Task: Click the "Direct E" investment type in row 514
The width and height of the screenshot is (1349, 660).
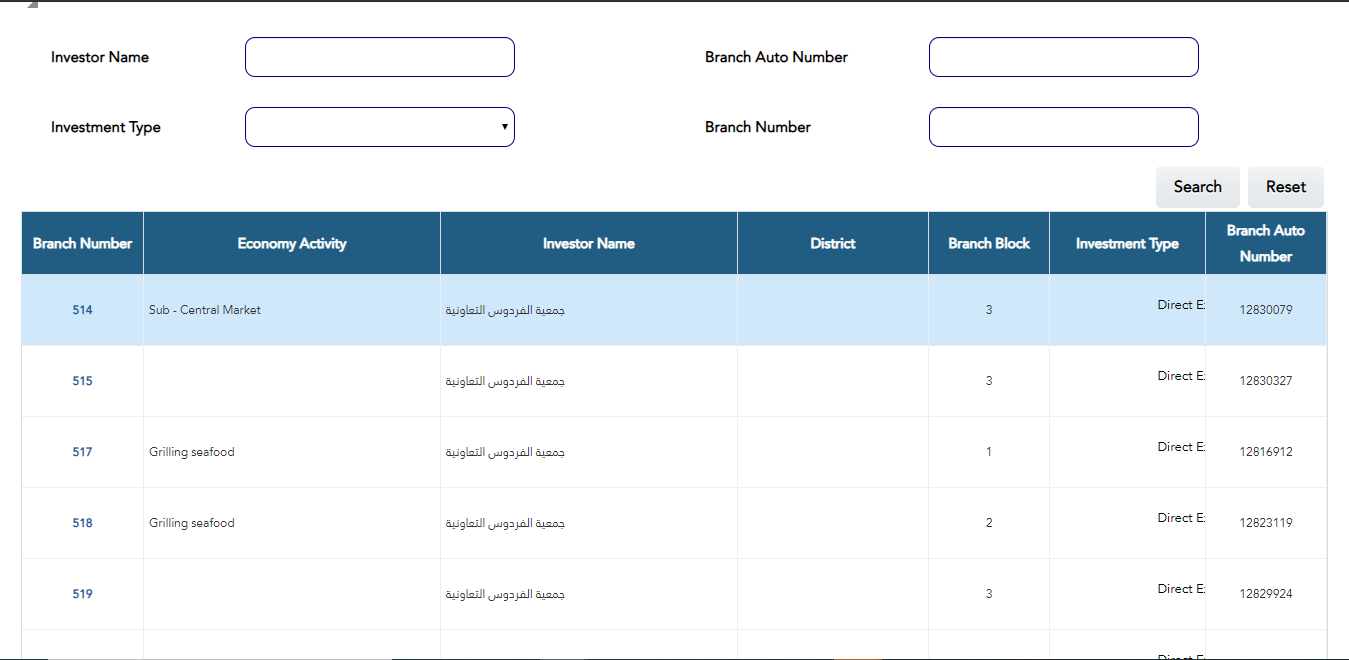Action: 1181,305
